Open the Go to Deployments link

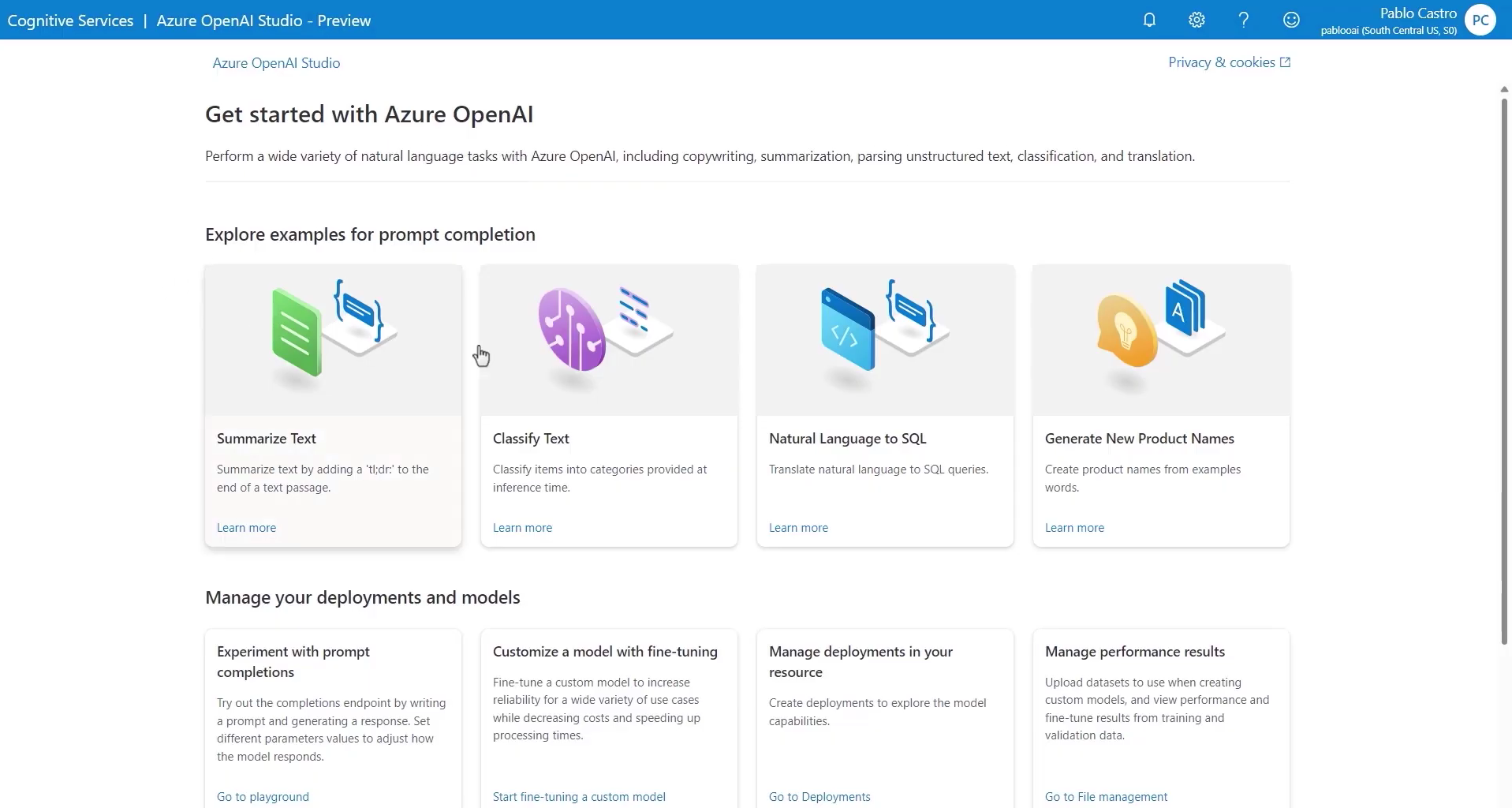coord(819,797)
